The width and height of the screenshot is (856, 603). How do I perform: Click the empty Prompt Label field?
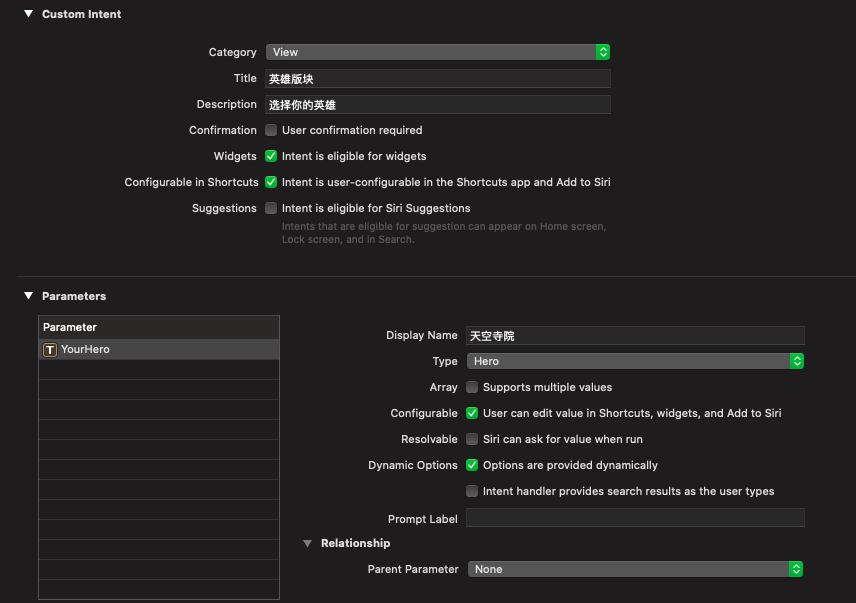coord(635,518)
